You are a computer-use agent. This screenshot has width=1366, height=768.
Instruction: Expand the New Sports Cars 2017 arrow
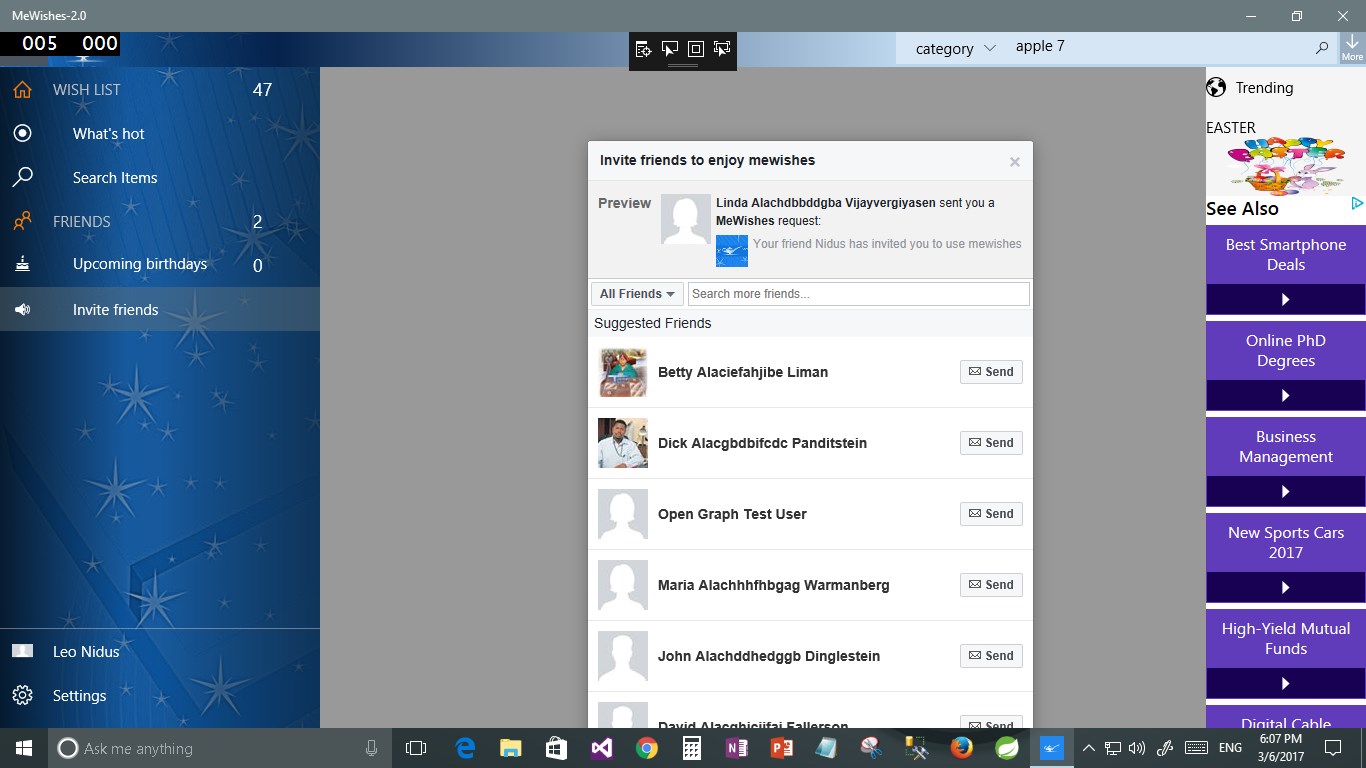coord(1286,587)
